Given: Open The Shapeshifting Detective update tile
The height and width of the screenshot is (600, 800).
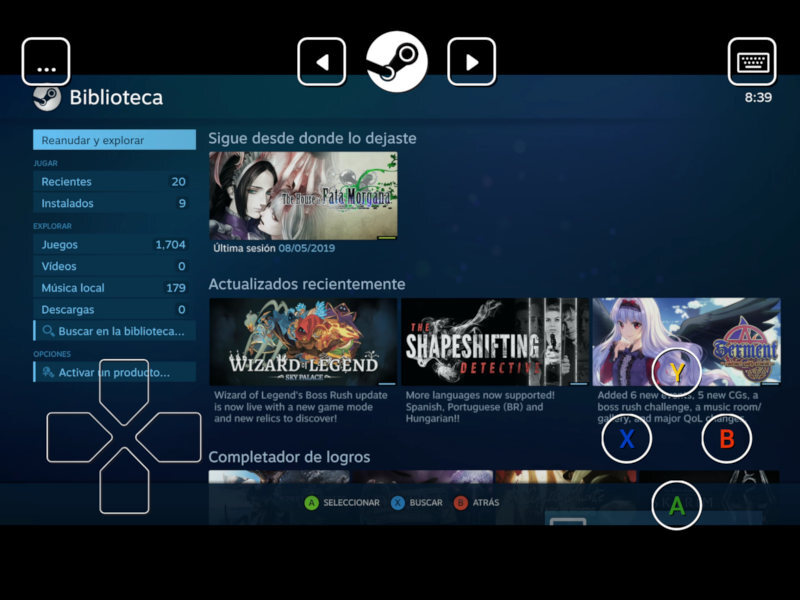Looking at the screenshot, I should pos(488,340).
